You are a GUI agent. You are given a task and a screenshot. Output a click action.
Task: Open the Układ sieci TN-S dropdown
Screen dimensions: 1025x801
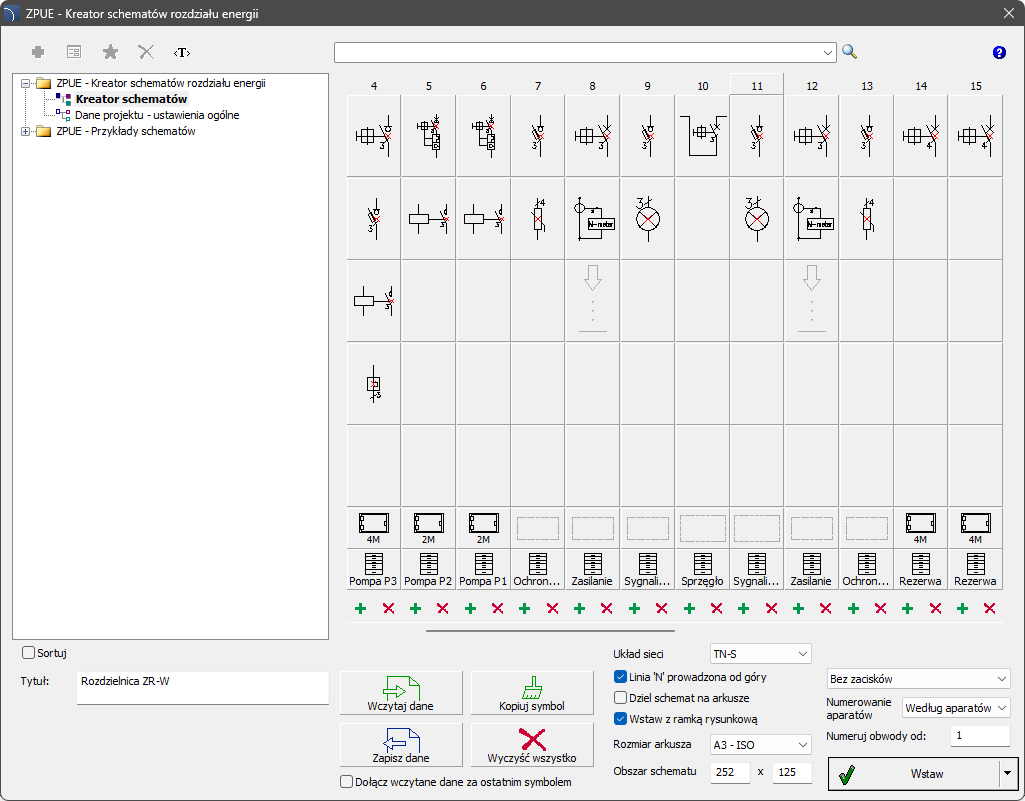click(x=760, y=654)
